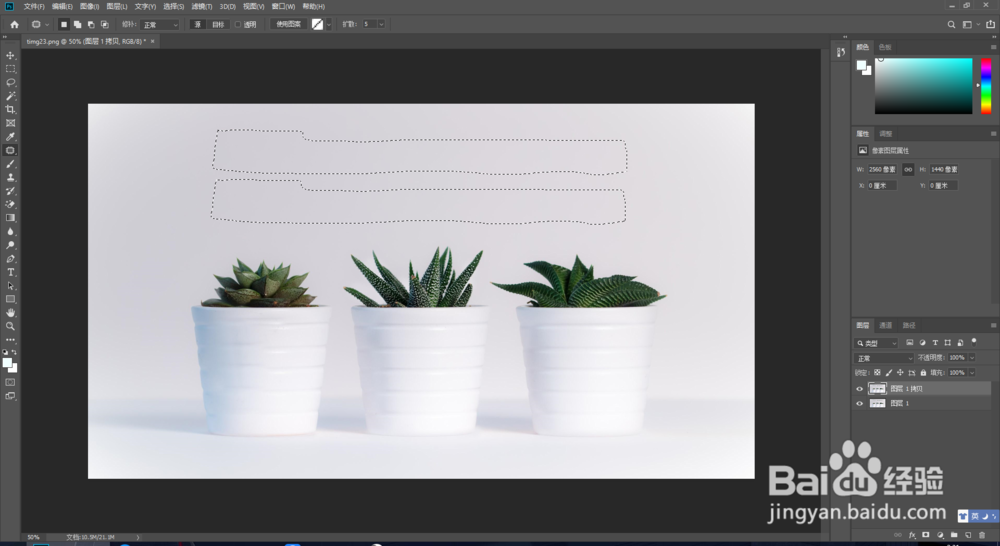Open the 图像(I) menu
1000x546 pixels.
pos(89,6)
